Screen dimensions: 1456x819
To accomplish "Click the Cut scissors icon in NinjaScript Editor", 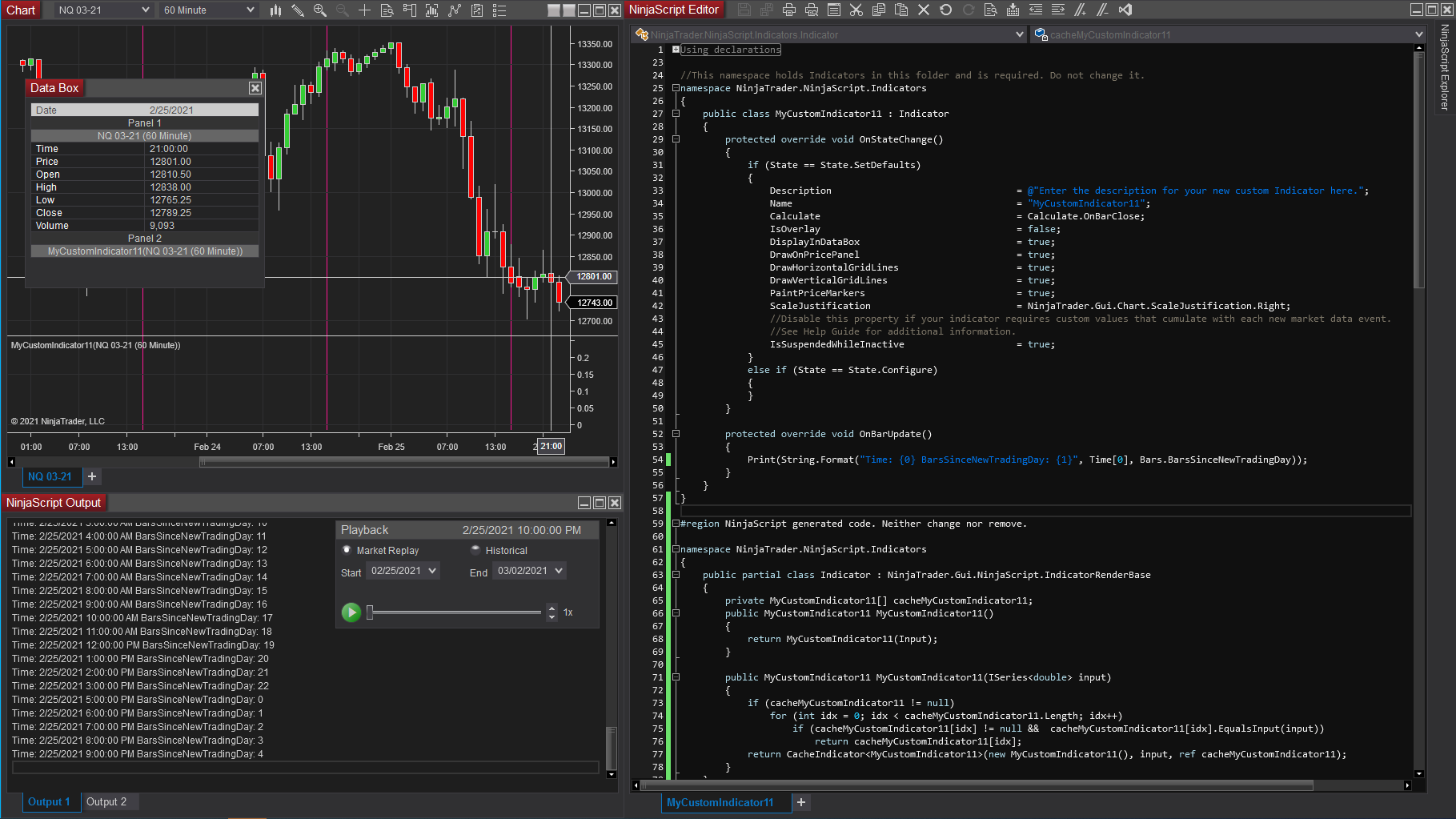I will pos(856,10).
